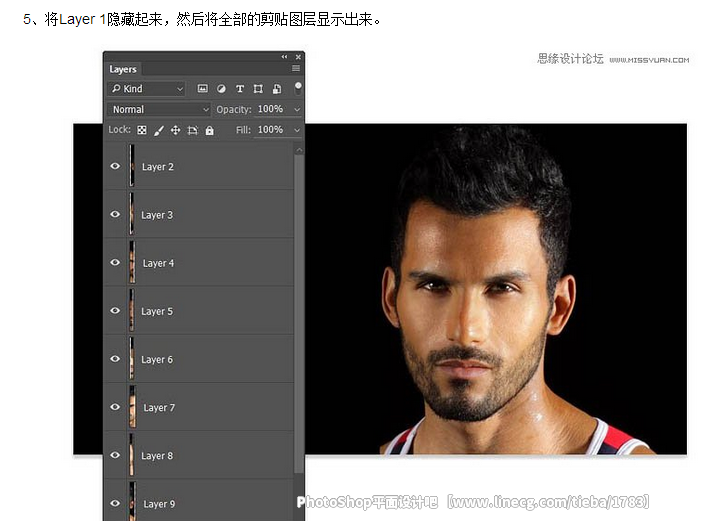Lock transparent pixels checkerboard icon
The width and height of the screenshot is (705, 521).
coord(142,130)
